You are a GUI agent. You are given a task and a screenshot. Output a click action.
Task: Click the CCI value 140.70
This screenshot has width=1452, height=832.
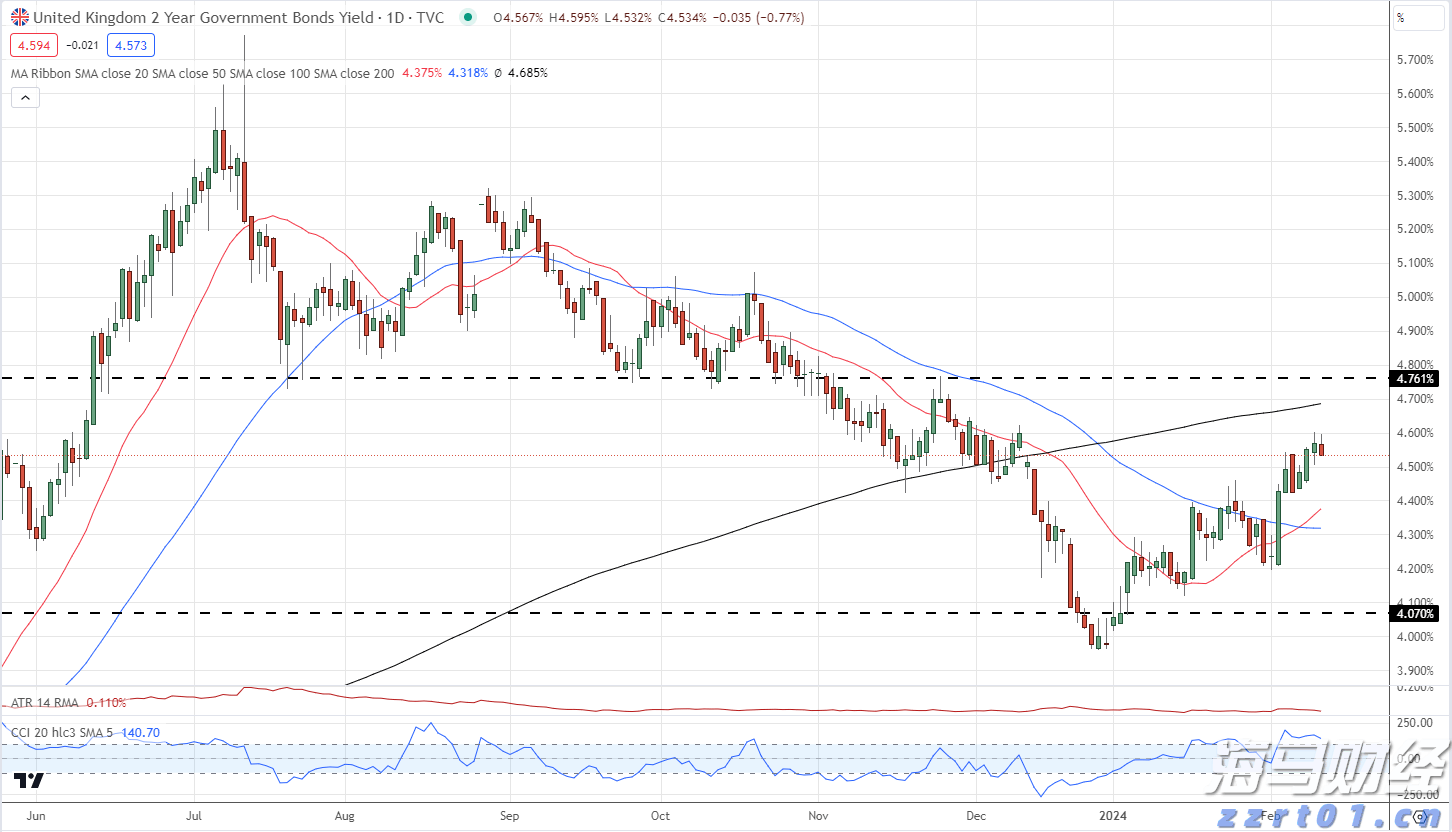[x=140, y=733]
